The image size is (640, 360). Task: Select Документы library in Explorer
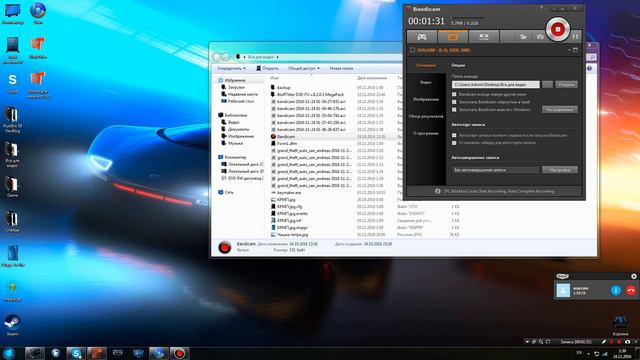[236, 129]
